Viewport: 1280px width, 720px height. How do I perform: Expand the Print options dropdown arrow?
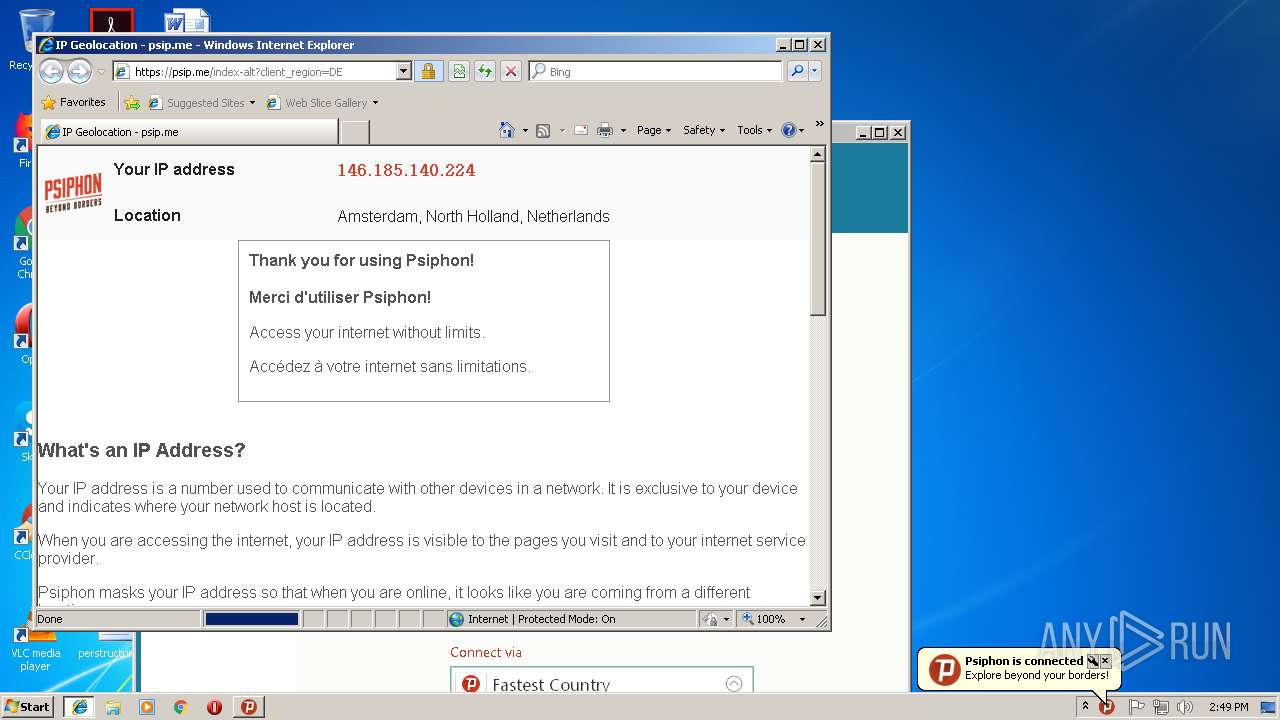pos(623,131)
